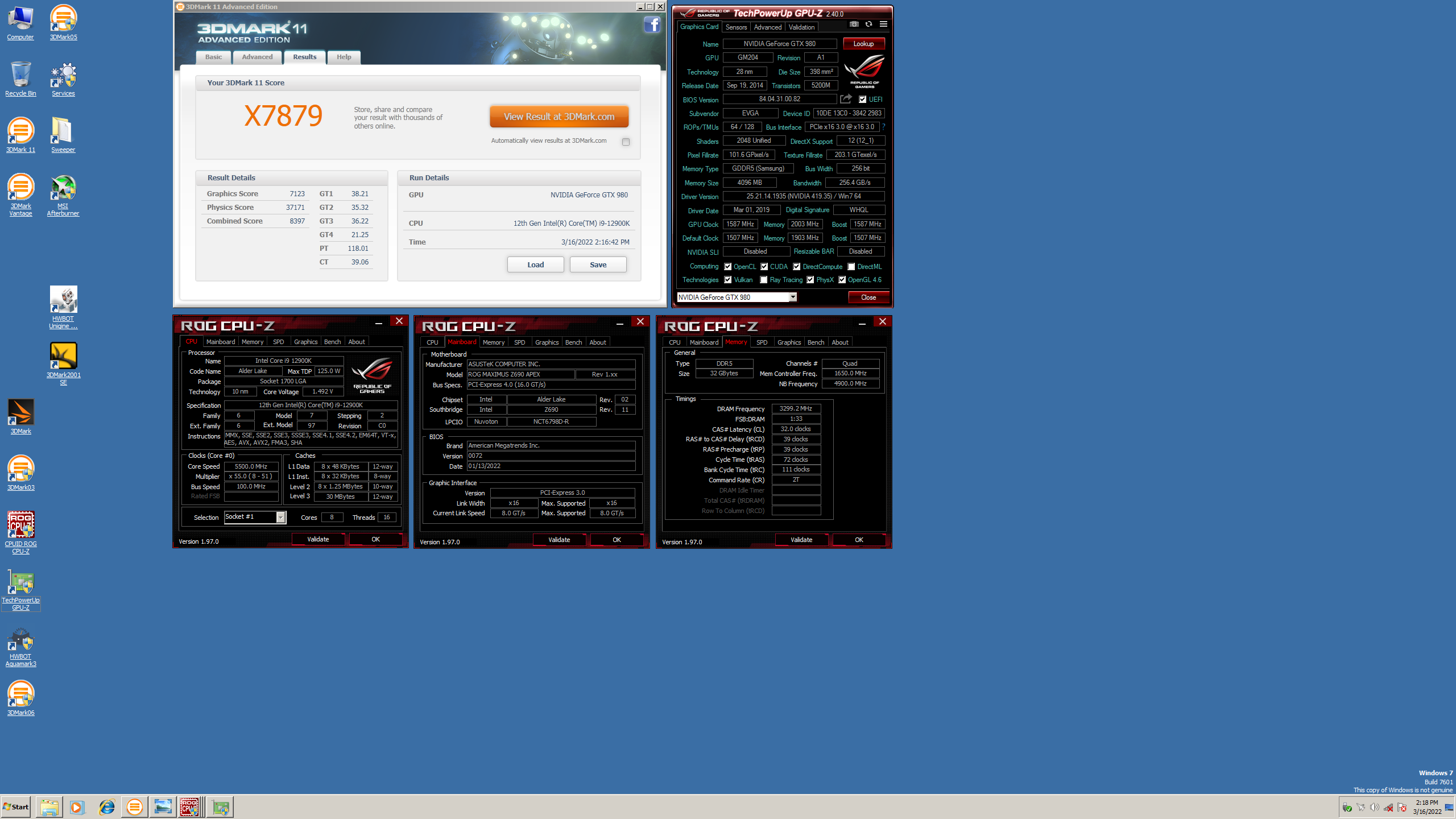Open the Socket #1 selection dropdown
This screenshot has height=819, width=1456.
click(280, 517)
